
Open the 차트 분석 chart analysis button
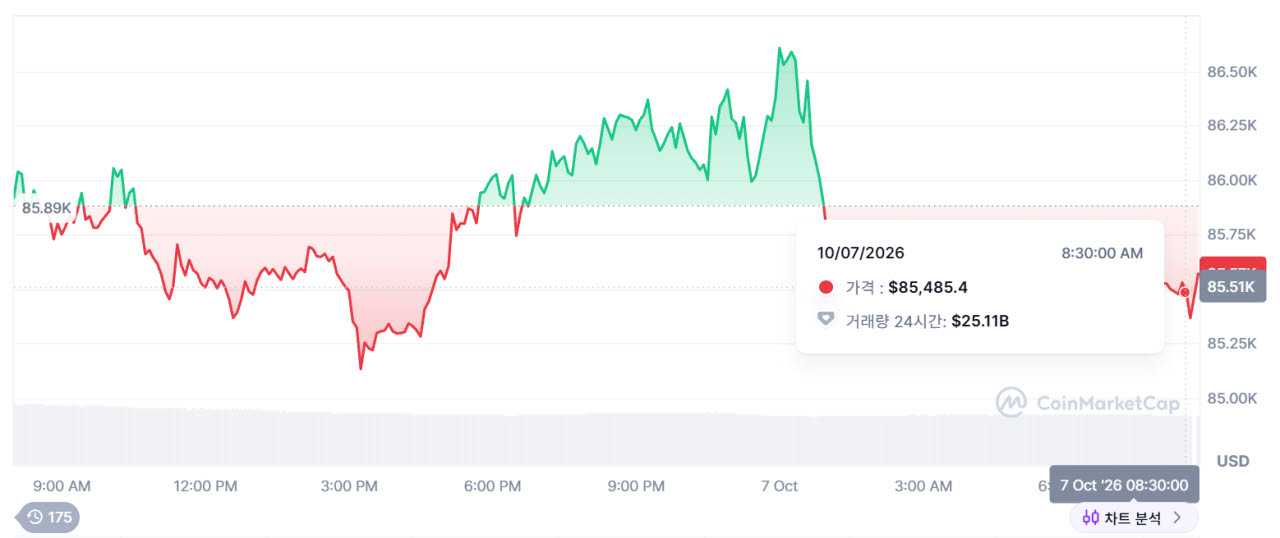tap(1134, 518)
